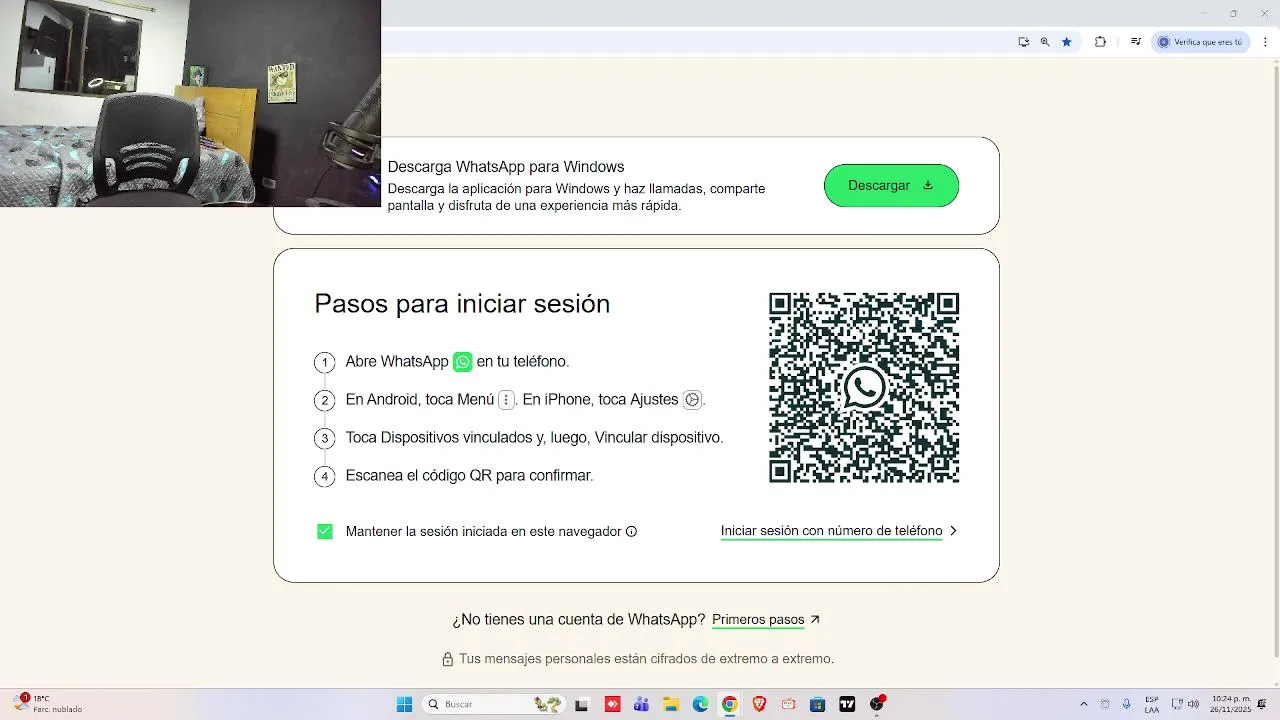This screenshot has width=1280, height=720.
Task: Open the red app icon next to Task View
Action: (612, 704)
